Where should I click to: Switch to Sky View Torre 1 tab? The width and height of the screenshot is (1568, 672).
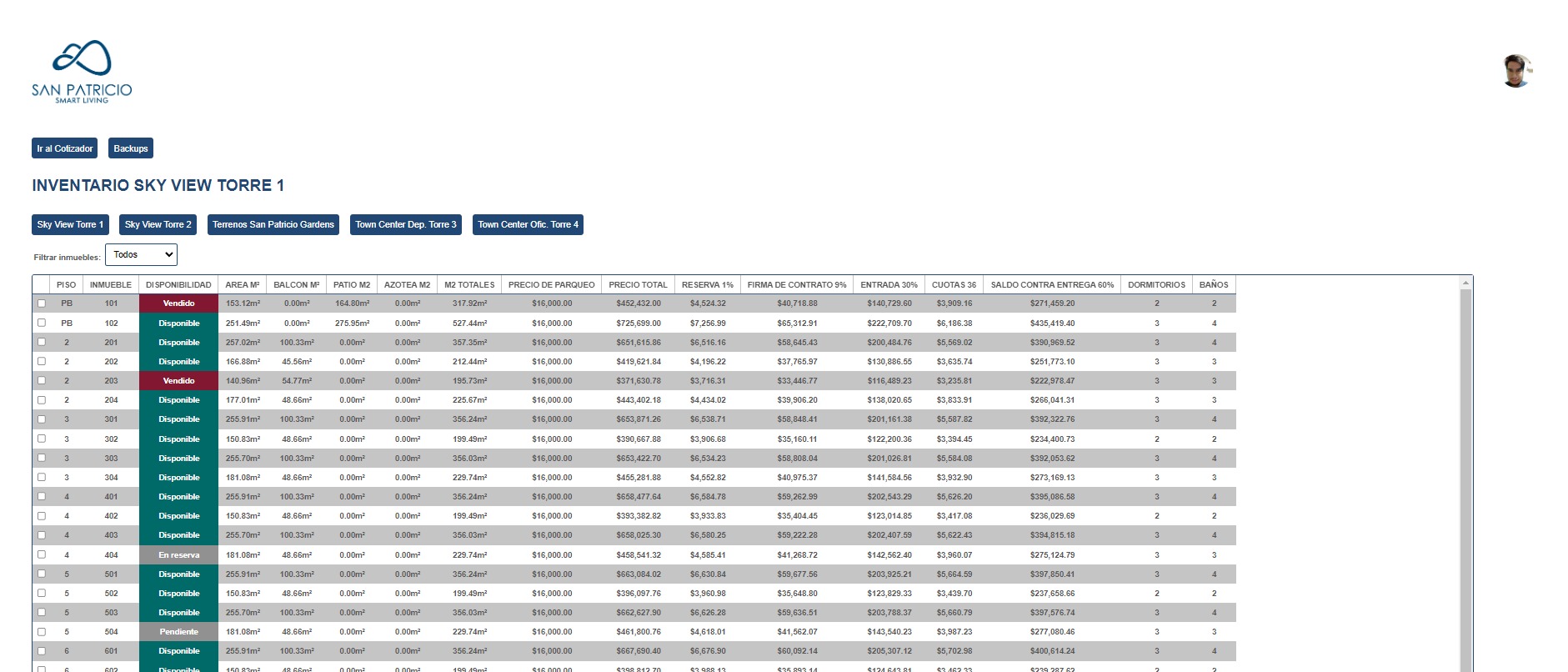click(70, 224)
